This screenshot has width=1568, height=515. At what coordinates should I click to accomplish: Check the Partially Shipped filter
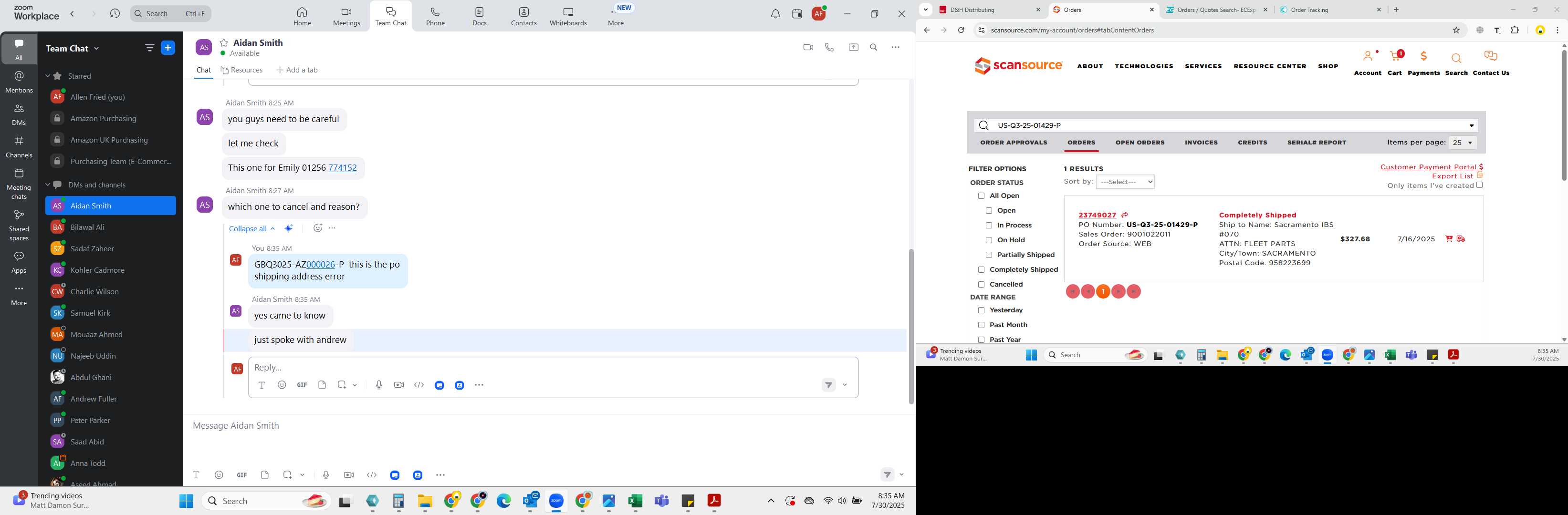click(x=989, y=255)
